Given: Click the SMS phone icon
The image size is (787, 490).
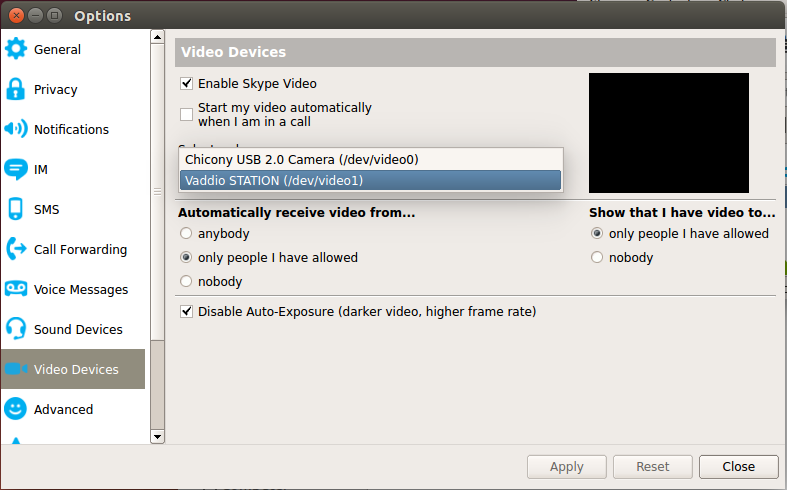Looking at the screenshot, I should (x=16, y=209).
